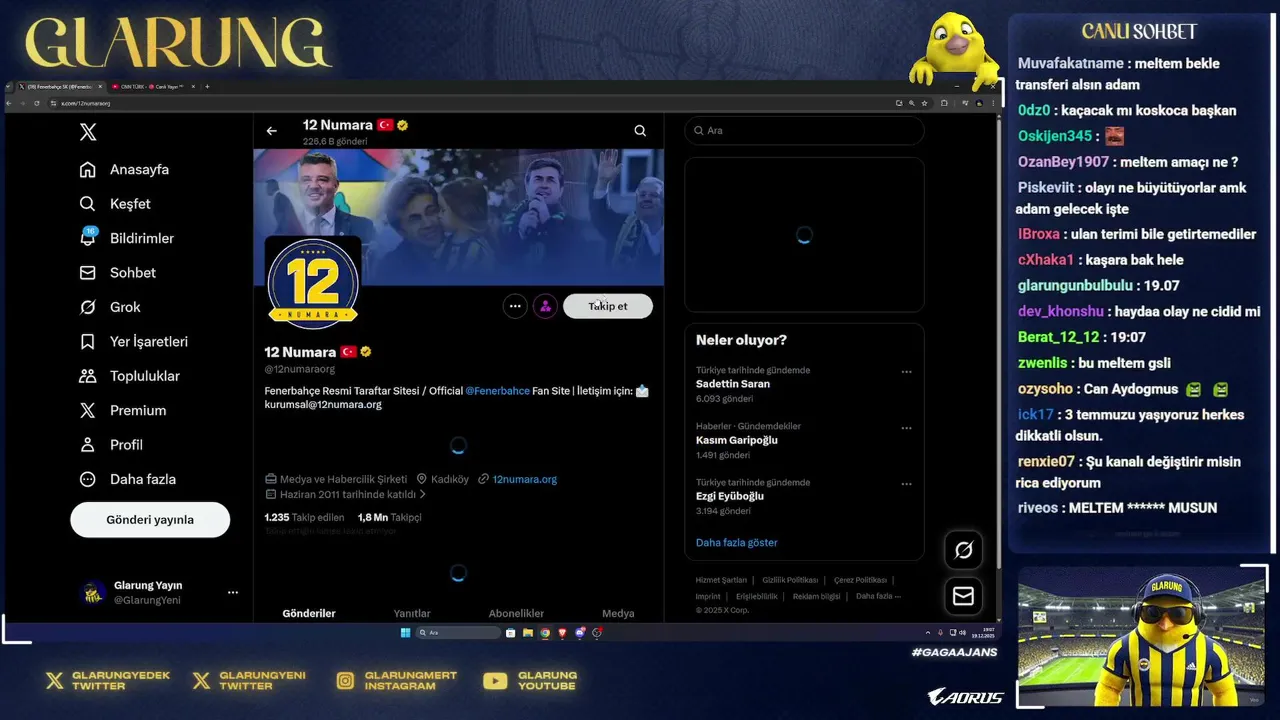Open Grok from the sidebar
The height and width of the screenshot is (720, 1280).
coord(110,307)
